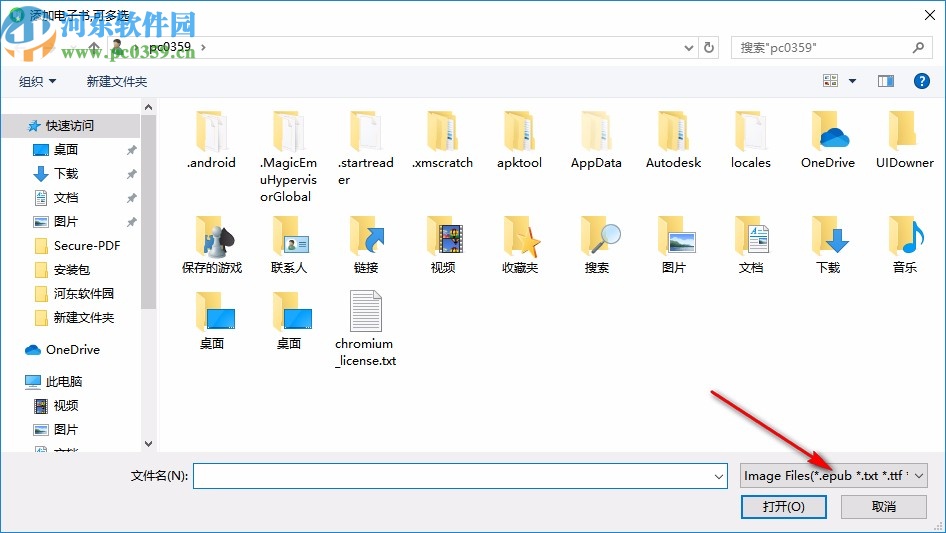Change view with the view mode icon
Image resolution: width=946 pixels, height=533 pixels.
point(830,81)
